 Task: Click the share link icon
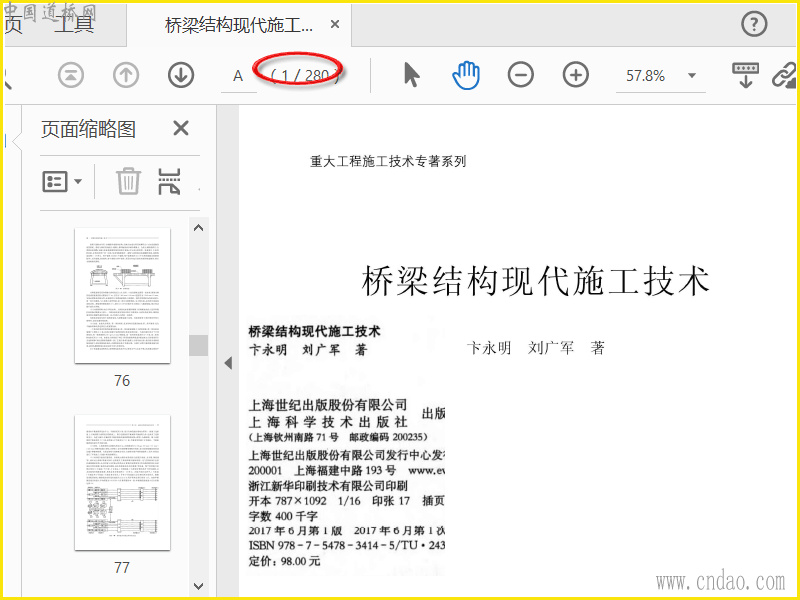coord(785,76)
